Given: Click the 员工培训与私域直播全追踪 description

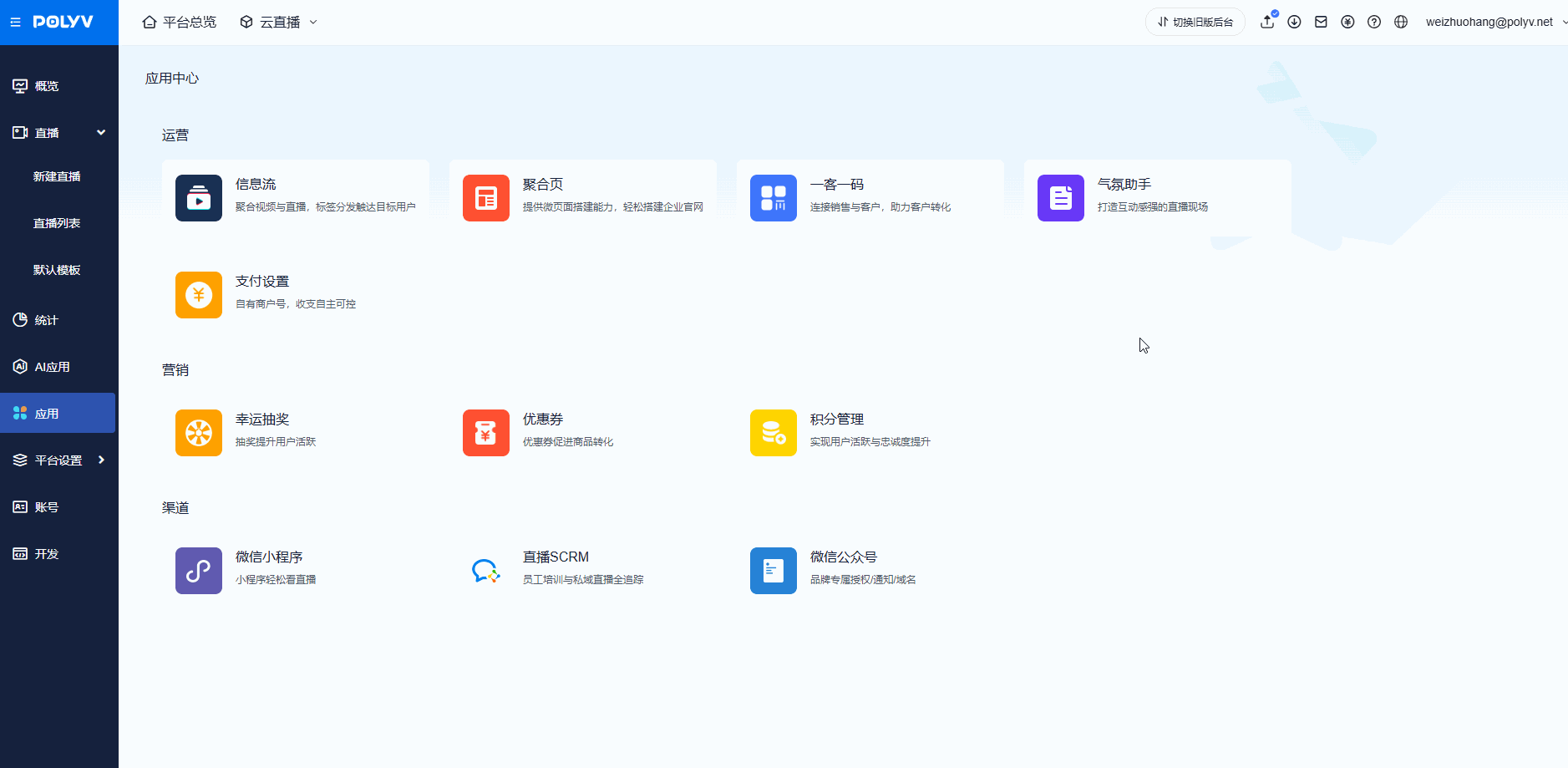Looking at the screenshot, I should pos(583,579).
